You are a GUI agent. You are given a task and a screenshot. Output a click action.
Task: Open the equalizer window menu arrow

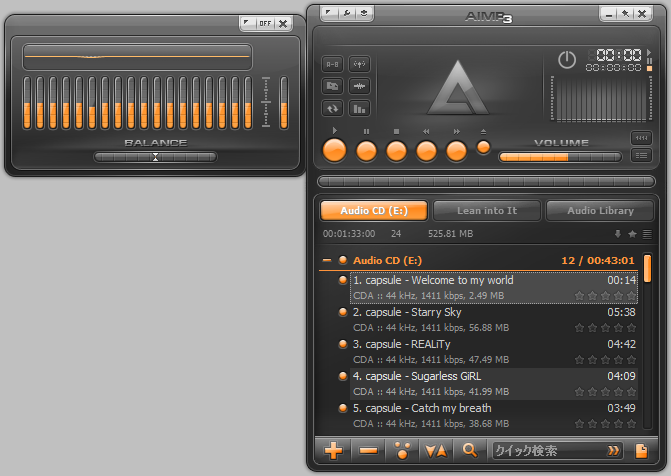(x=248, y=24)
